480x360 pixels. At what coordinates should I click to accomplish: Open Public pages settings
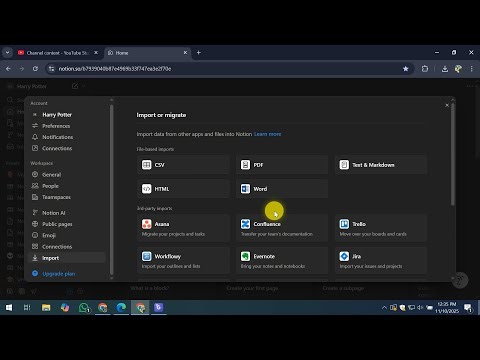point(68,224)
